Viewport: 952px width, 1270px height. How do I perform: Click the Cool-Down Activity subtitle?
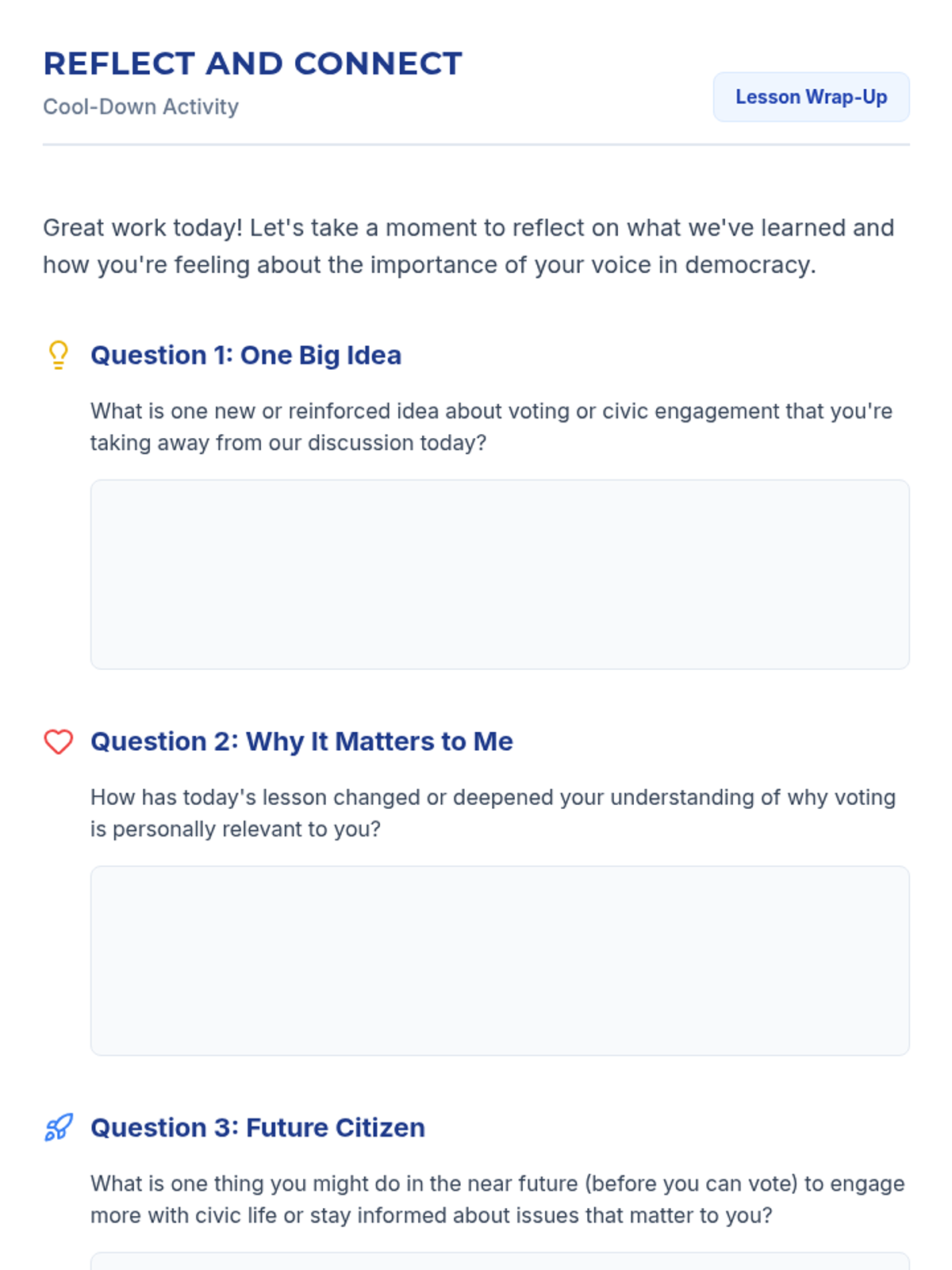tap(140, 106)
